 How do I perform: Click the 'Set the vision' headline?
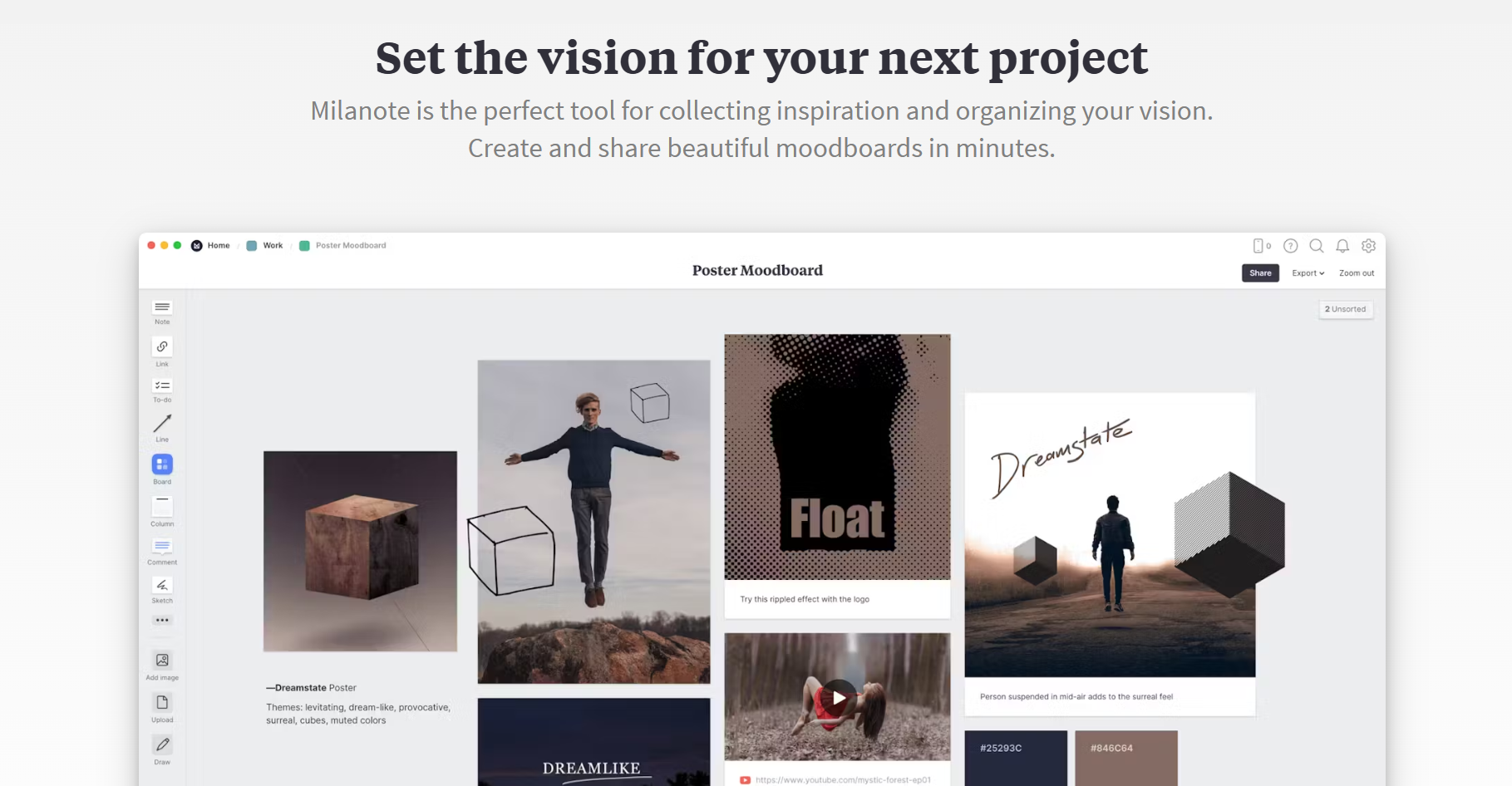coord(761,58)
